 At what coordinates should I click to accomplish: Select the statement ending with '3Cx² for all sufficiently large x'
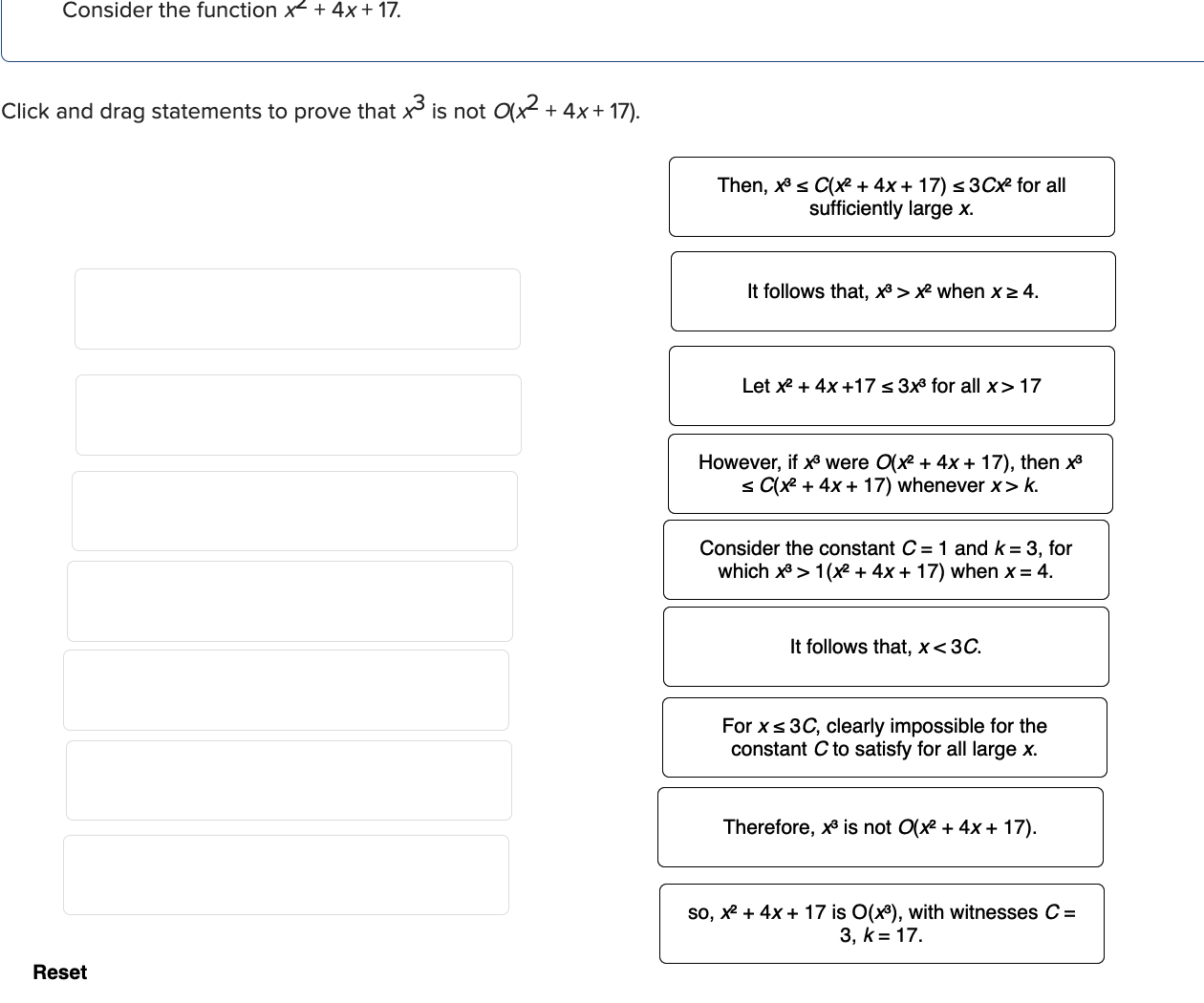tap(892, 196)
